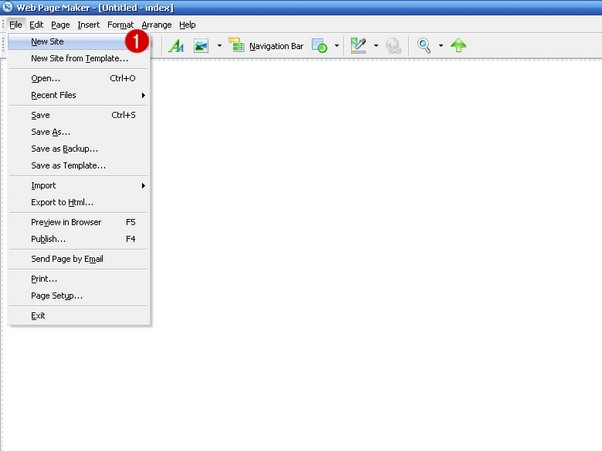The height and width of the screenshot is (451, 602).
Task: Close the File menu
Action: pos(16,25)
